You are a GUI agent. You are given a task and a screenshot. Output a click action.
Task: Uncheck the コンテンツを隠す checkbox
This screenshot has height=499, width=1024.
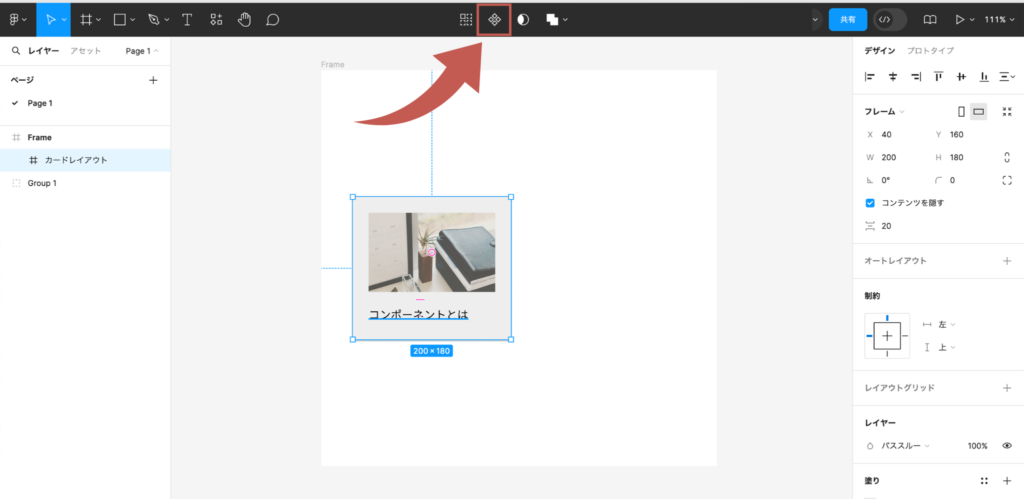[870, 203]
